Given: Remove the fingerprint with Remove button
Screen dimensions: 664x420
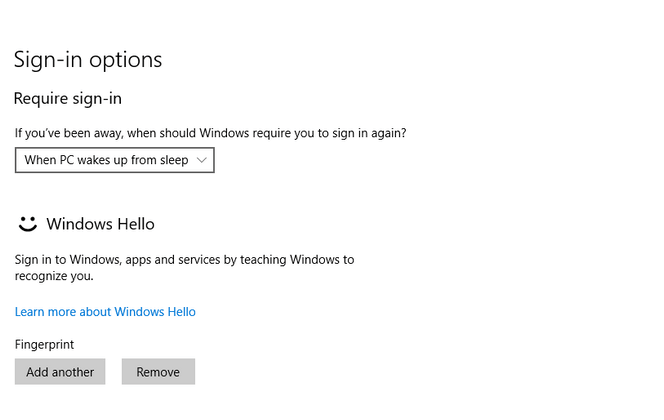Looking at the screenshot, I should 158,372.
